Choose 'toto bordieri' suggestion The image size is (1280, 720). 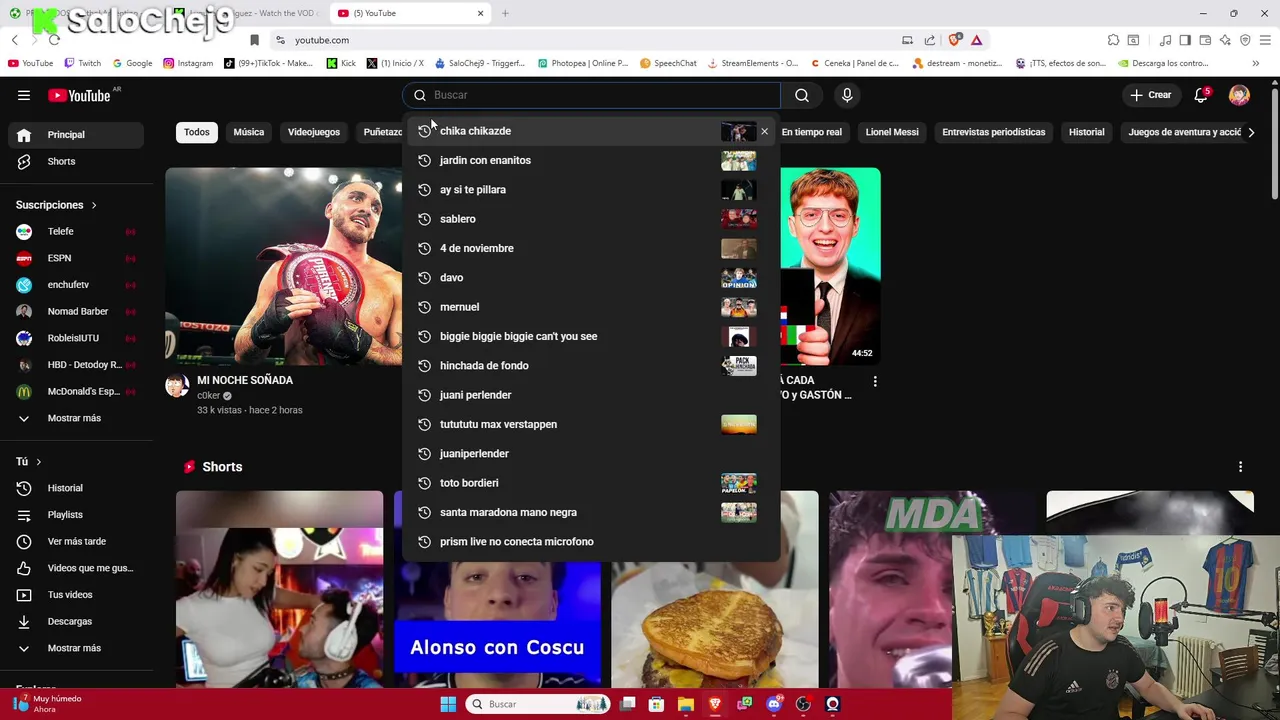591,483
